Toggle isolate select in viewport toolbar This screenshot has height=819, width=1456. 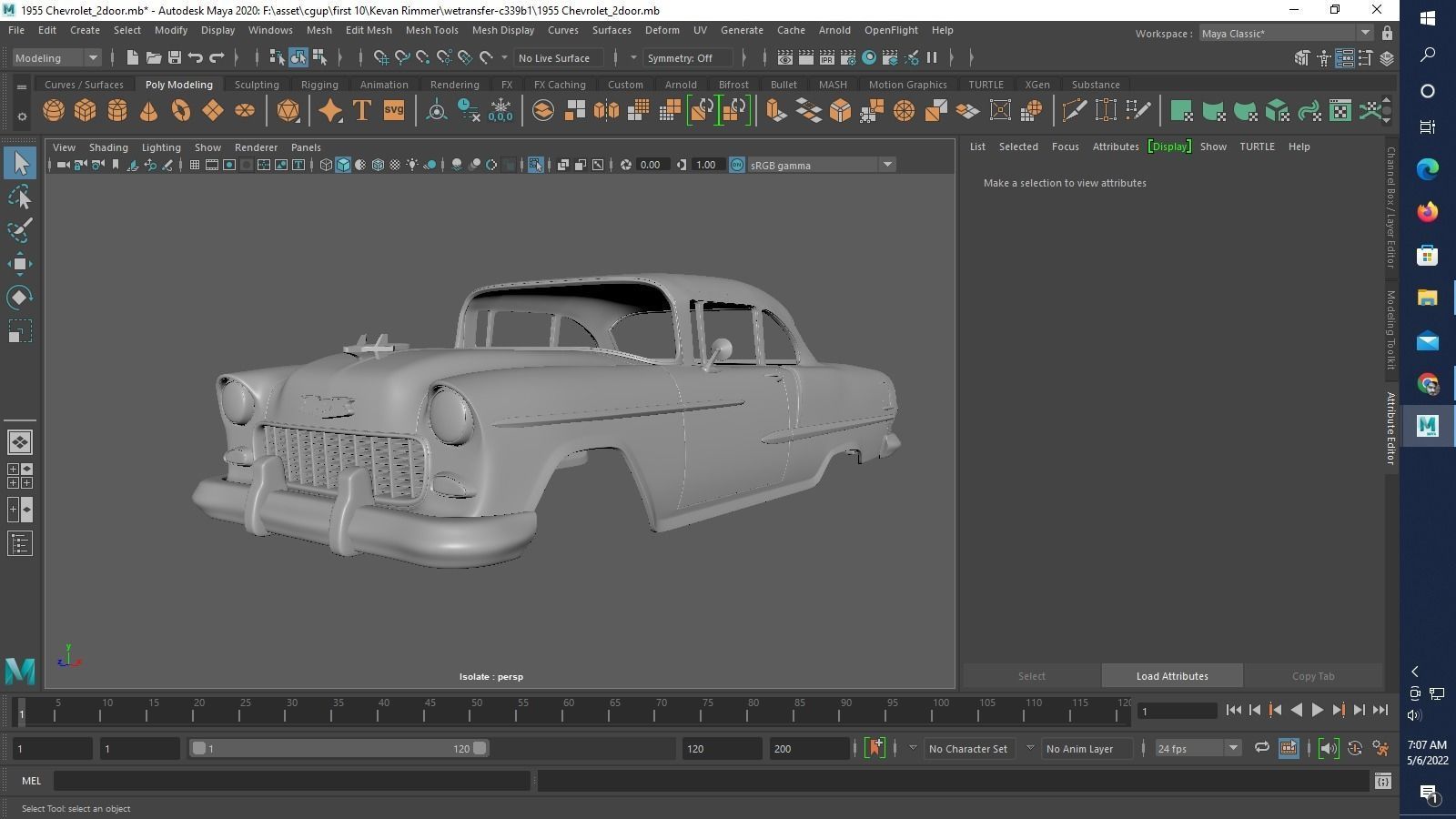tap(535, 165)
